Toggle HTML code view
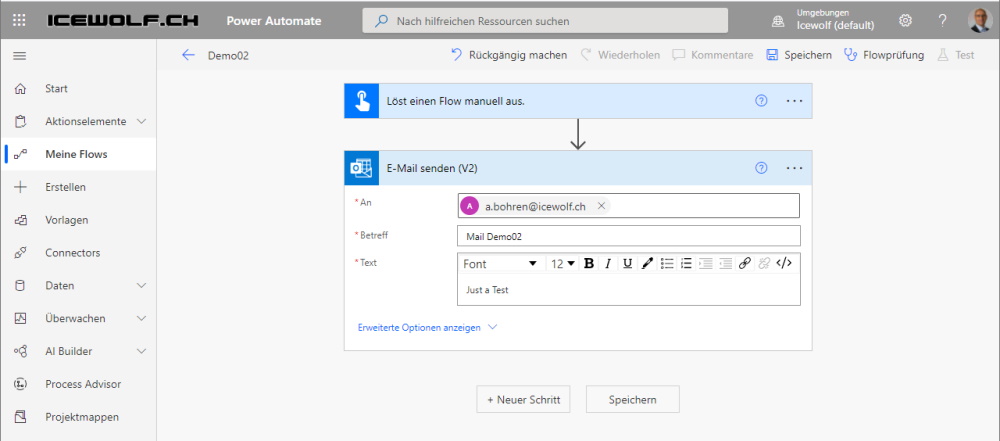This screenshot has height=441, width=1000. [784, 263]
